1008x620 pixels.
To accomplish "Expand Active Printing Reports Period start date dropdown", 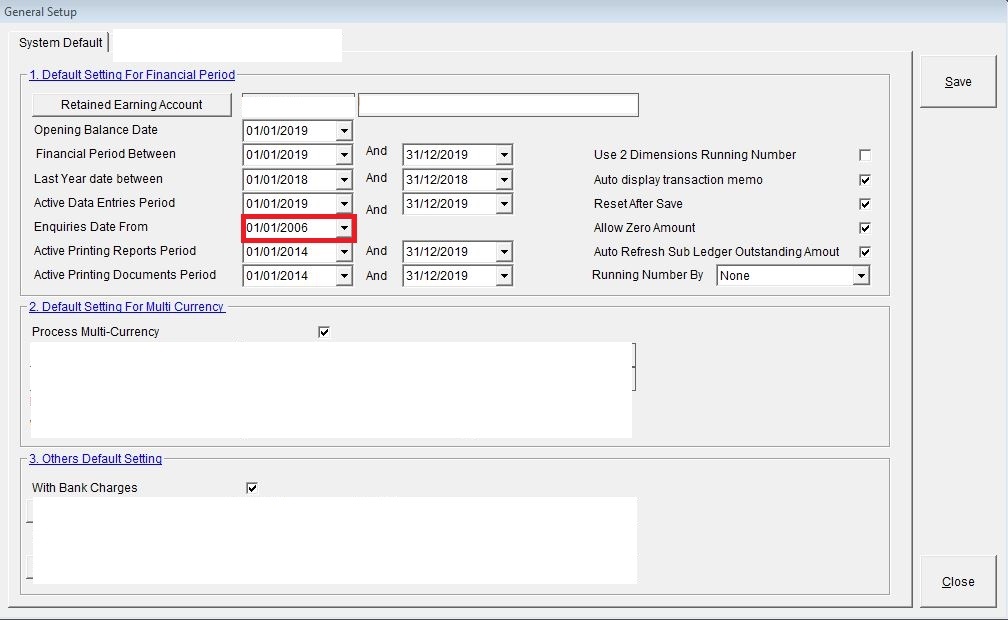I will (x=344, y=252).
